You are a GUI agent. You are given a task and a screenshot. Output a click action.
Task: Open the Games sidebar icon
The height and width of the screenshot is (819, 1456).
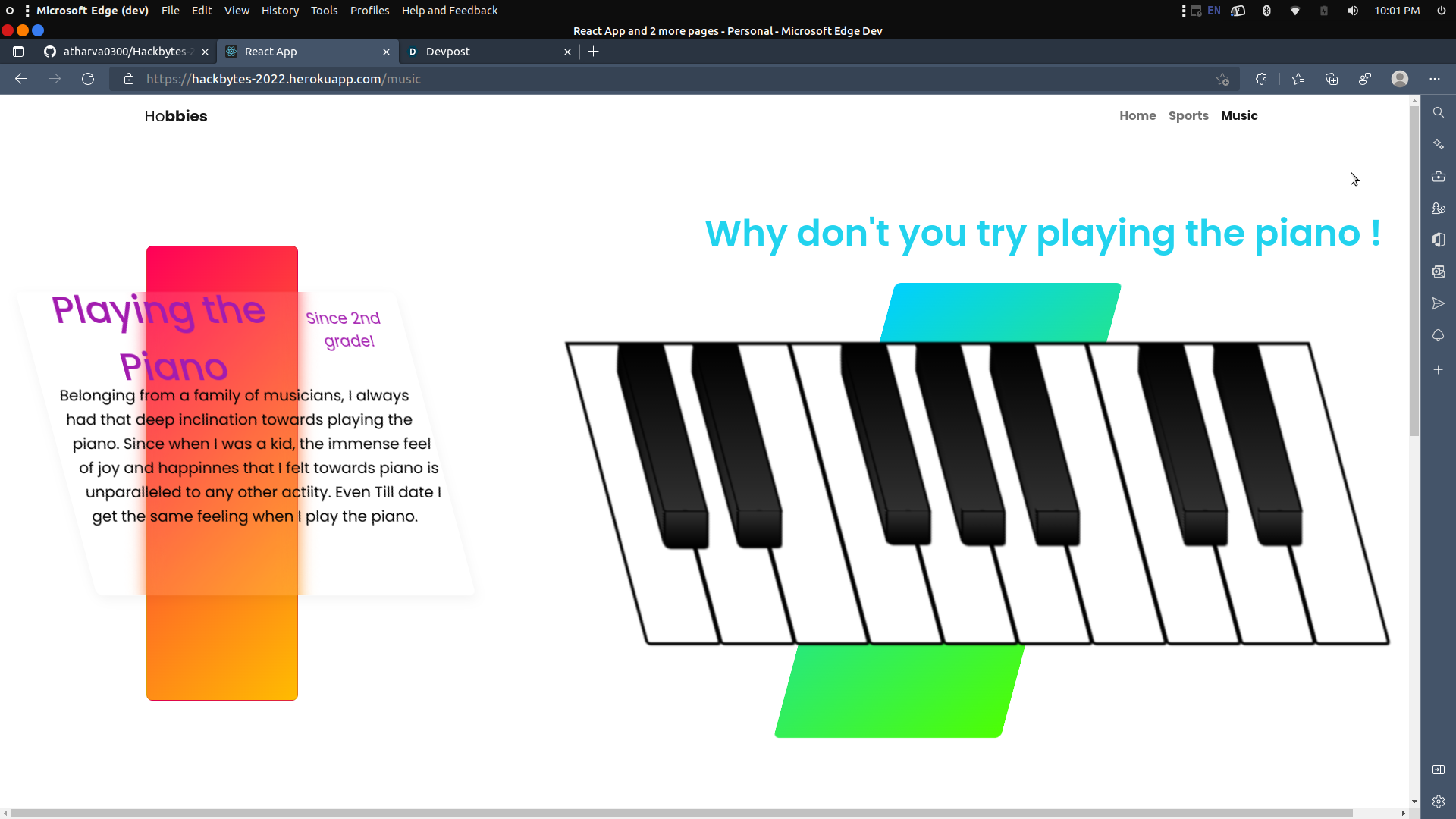(x=1439, y=208)
